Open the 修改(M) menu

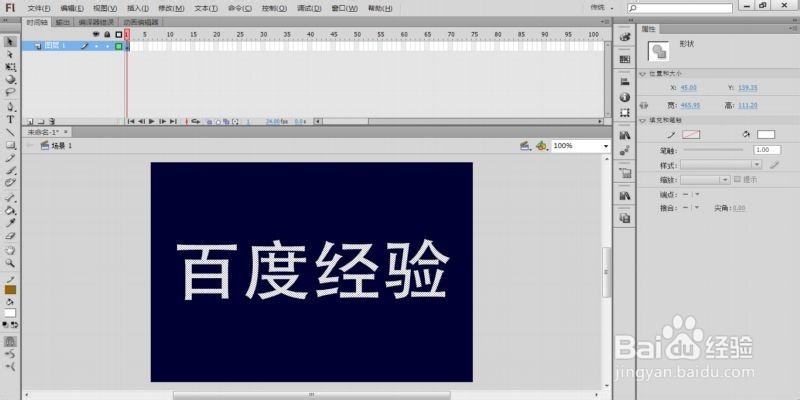click(x=171, y=9)
